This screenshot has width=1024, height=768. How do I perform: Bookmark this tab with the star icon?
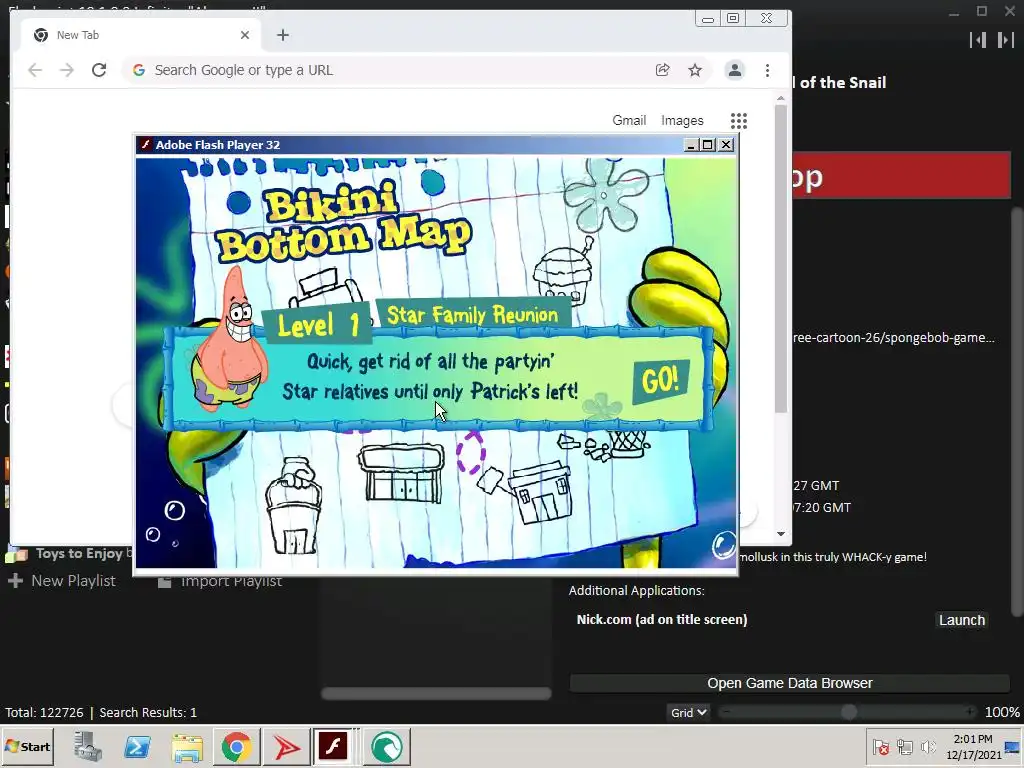[695, 70]
